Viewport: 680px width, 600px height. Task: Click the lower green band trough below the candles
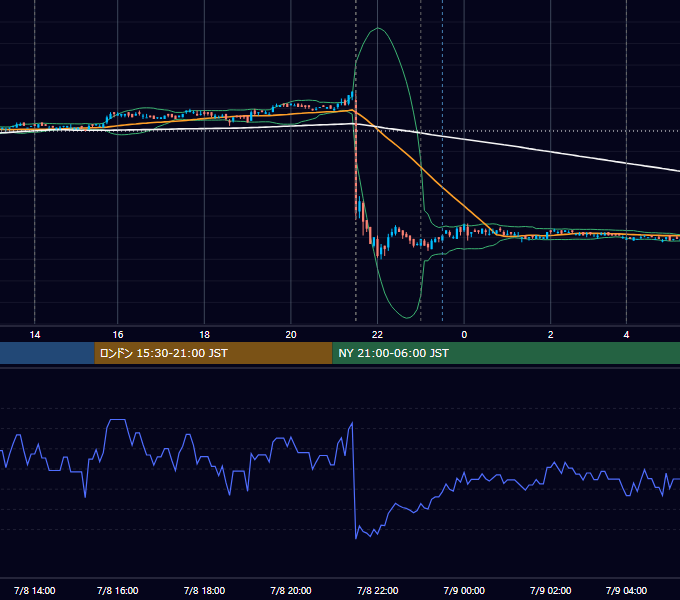pyautogui.click(x=407, y=318)
